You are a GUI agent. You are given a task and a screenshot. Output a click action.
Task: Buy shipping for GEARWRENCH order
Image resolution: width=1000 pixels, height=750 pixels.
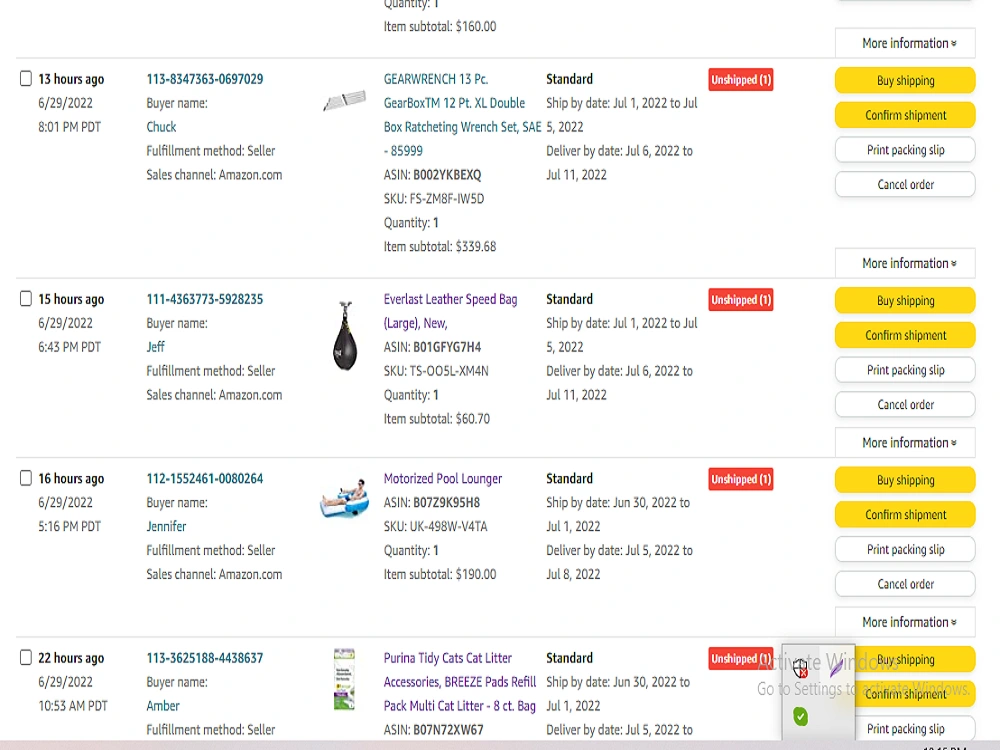905,80
